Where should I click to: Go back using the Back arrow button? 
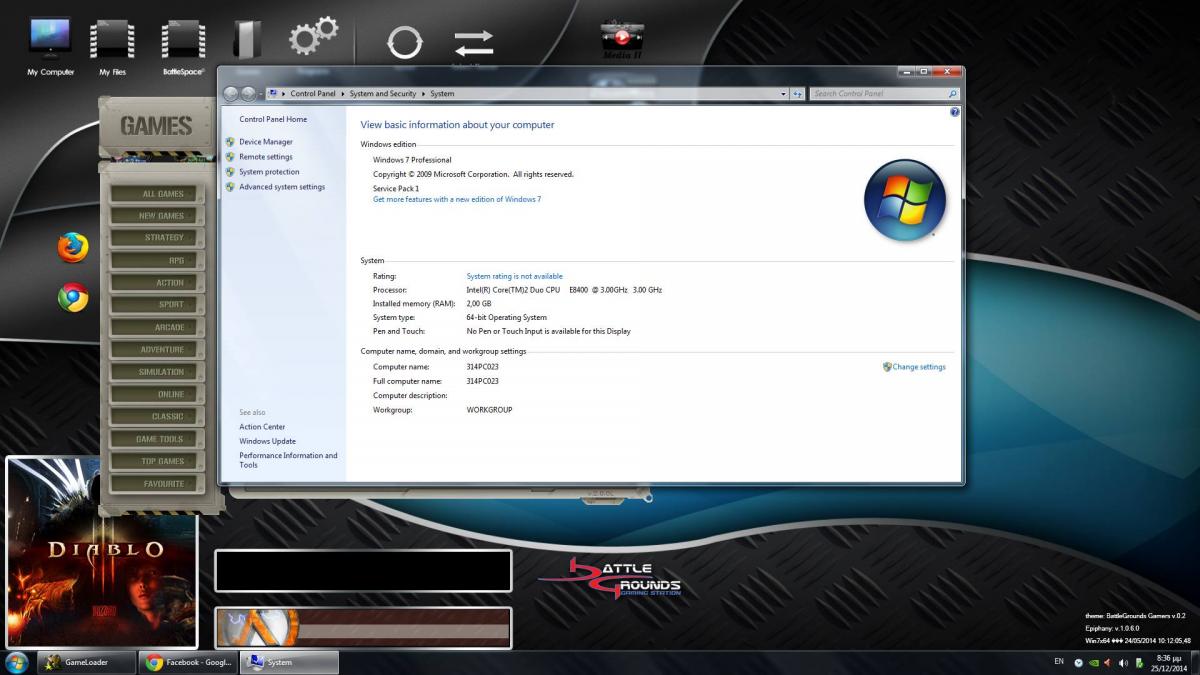(232, 94)
